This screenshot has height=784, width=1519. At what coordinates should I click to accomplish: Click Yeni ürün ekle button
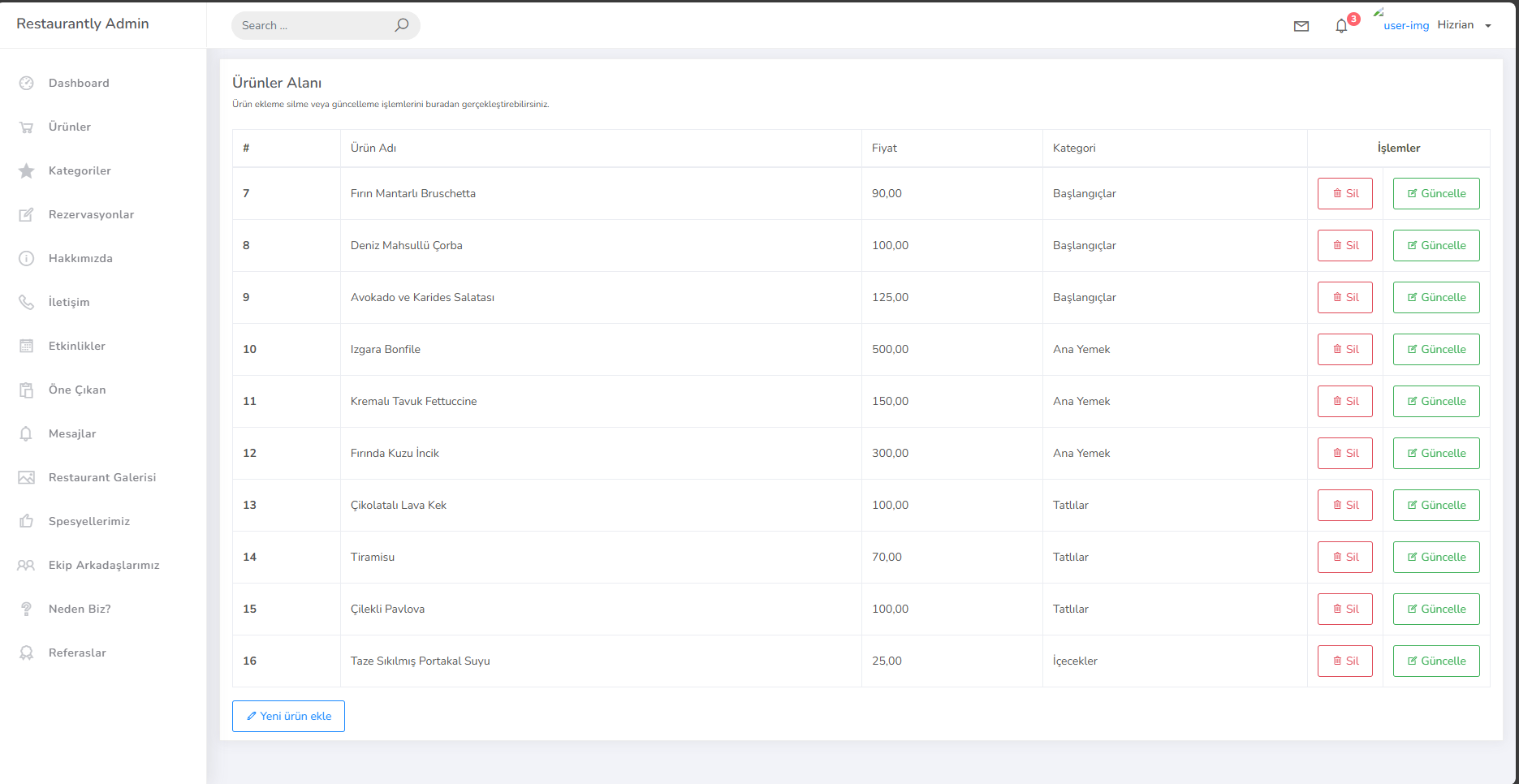click(x=288, y=716)
